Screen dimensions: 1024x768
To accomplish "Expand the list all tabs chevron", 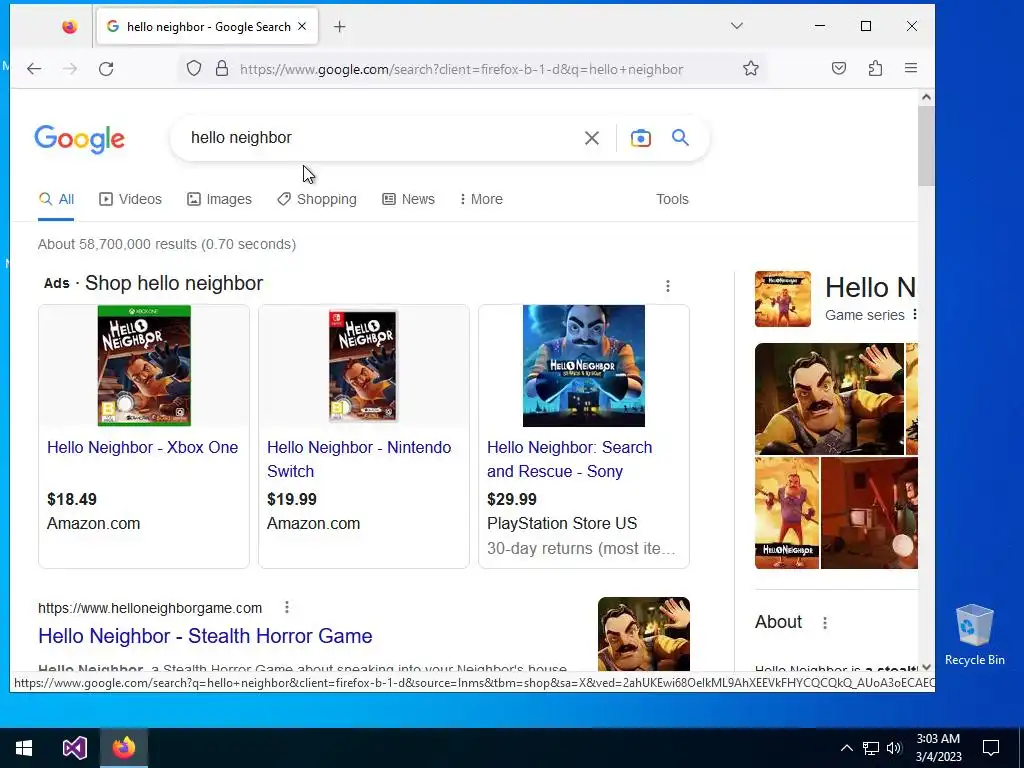I will (737, 26).
